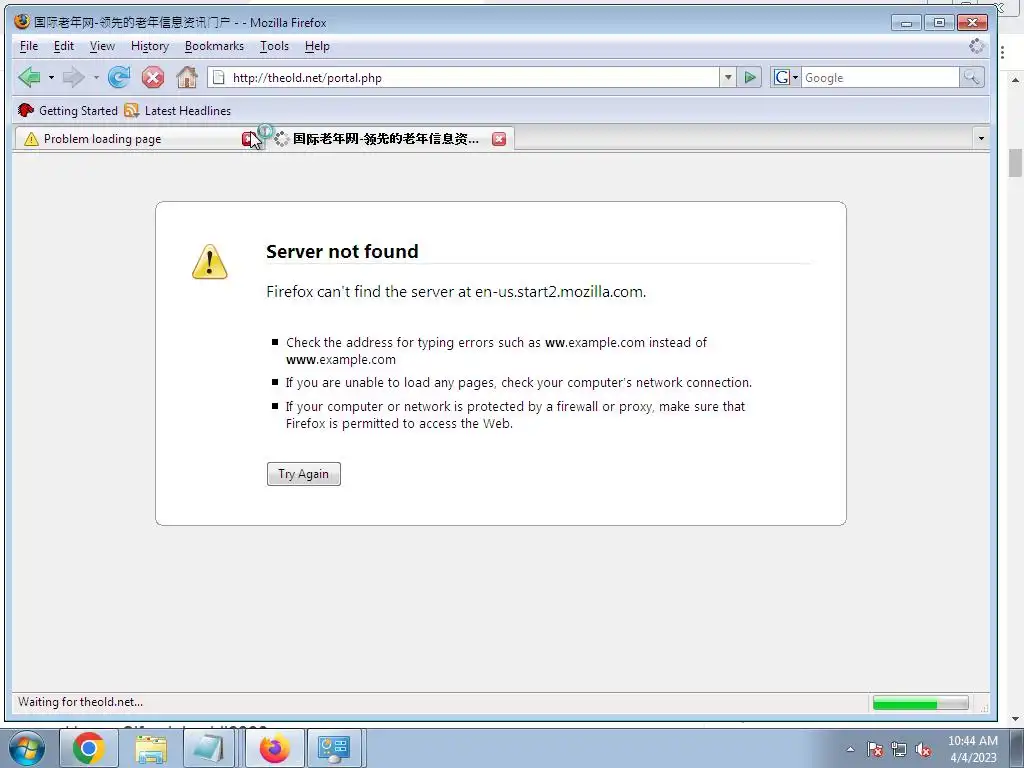Open the Tools menu
Viewport: 1024px width, 768px height.
[274, 46]
